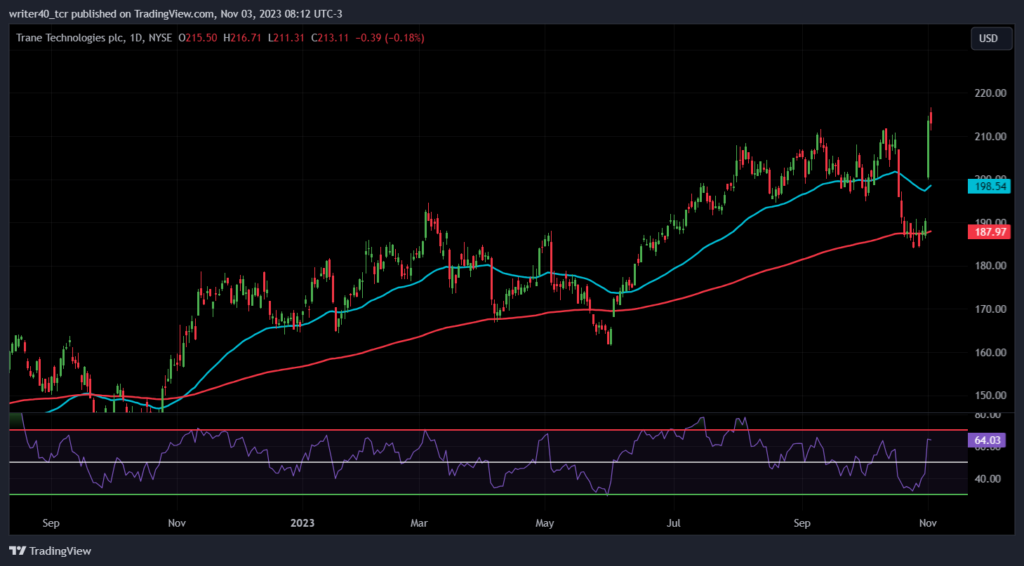Click the 220.00 price axis label
The height and width of the screenshot is (566, 1024).
click(990, 93)
